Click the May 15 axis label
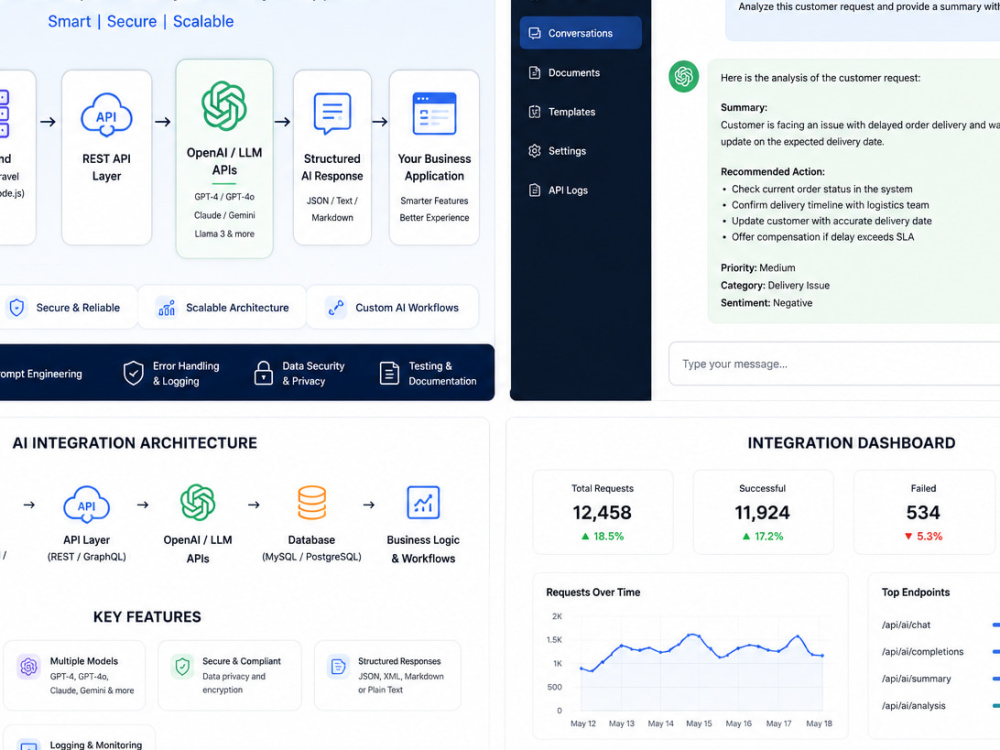 [699, 723]
